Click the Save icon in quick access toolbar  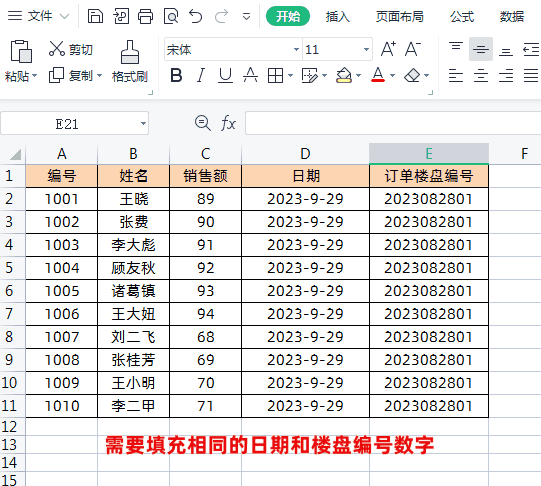click(95, 16)
